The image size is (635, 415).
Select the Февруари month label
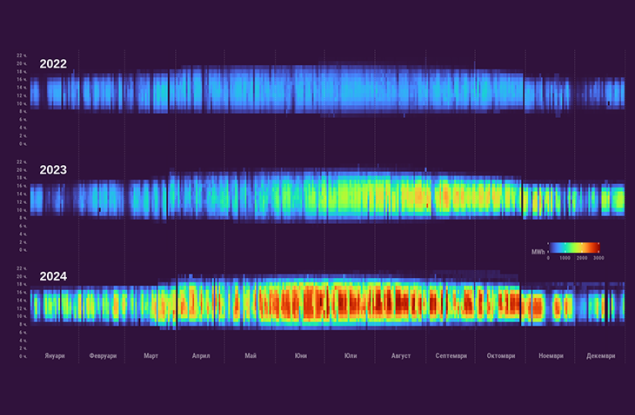click(x=103, y=355)
